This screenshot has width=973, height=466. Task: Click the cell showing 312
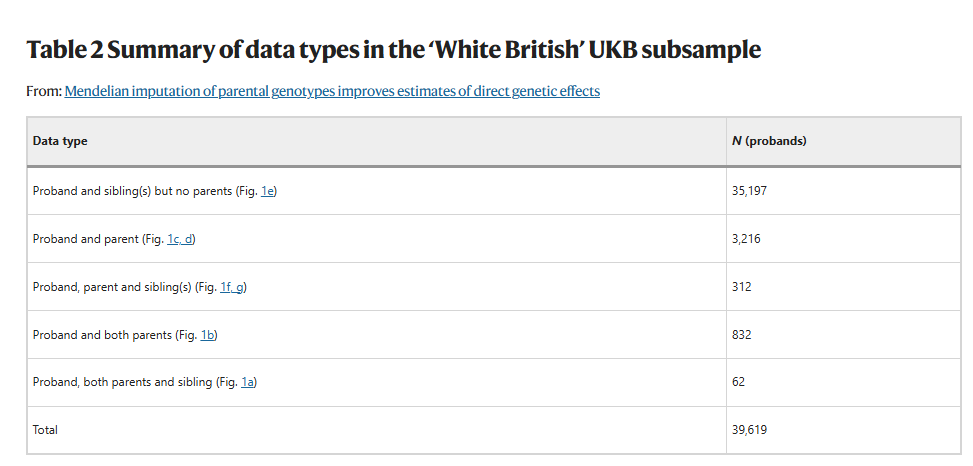pyautogui.click(x=741, y=287)
